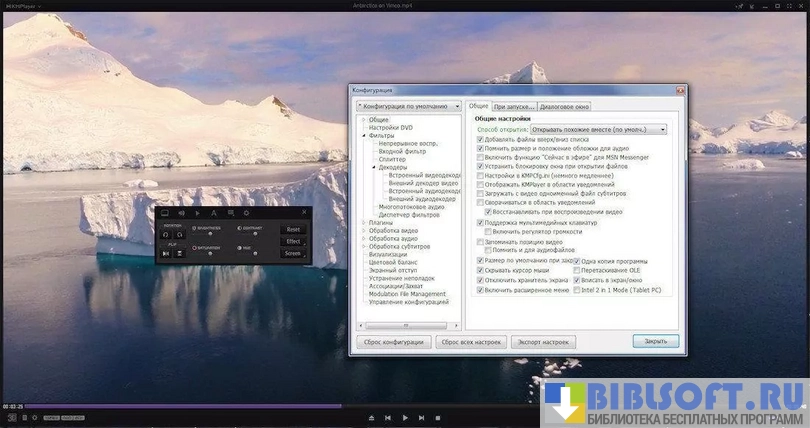The width and height of the screenshot is (810, 428).
Task: Open 'Конфигурация по умолчанию' dropdown
Action: (409, 106)
